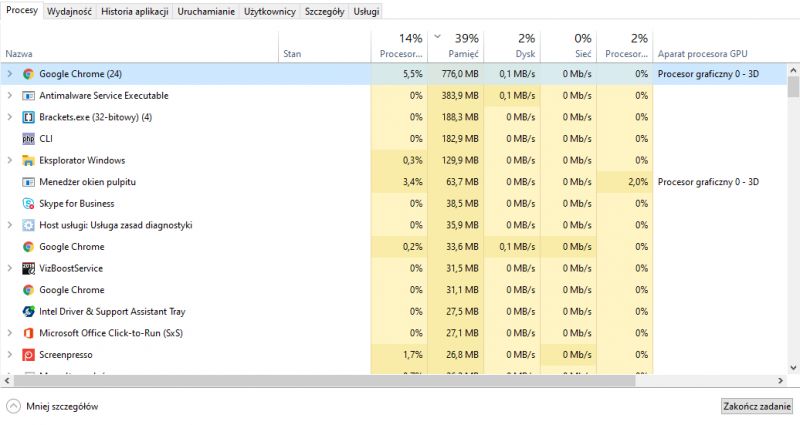Click the php CLI process icon

tap(28, 139)
